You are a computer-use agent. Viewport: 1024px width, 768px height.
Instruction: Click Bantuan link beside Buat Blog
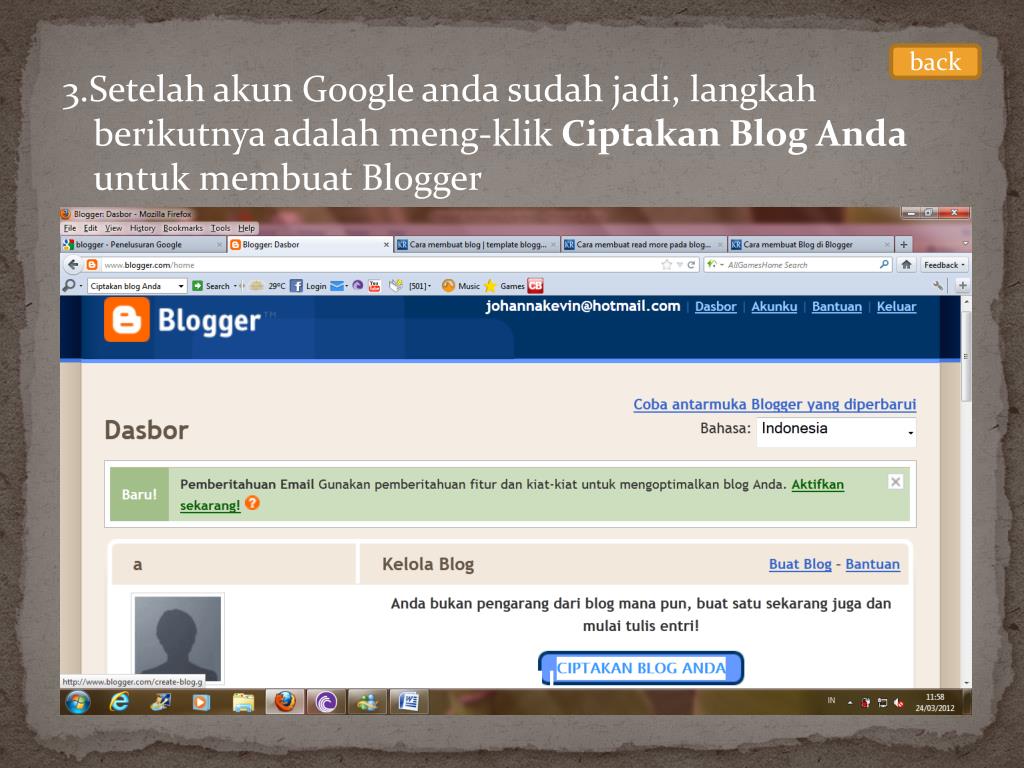pyautogui.click(x=872, y=564)
